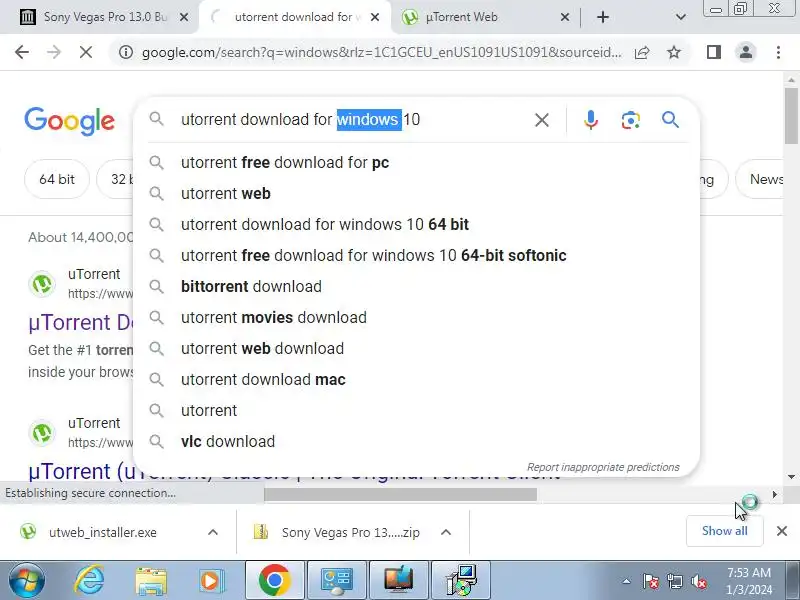800x600 pixels.
Task: Click the horizontal scrollbar thumb
Action: coord(400,494)
